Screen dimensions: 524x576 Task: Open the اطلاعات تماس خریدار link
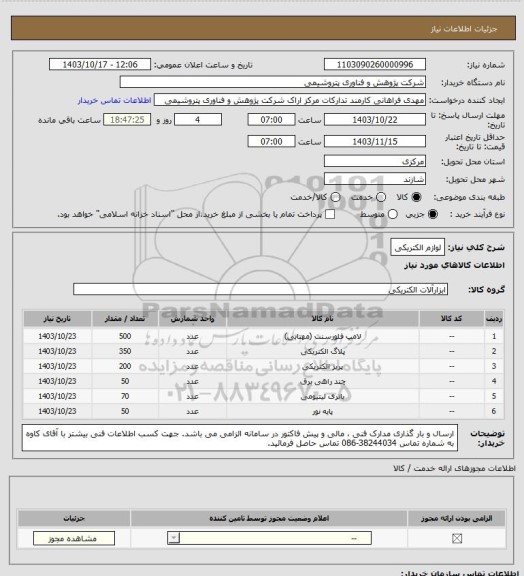point(114,100)
